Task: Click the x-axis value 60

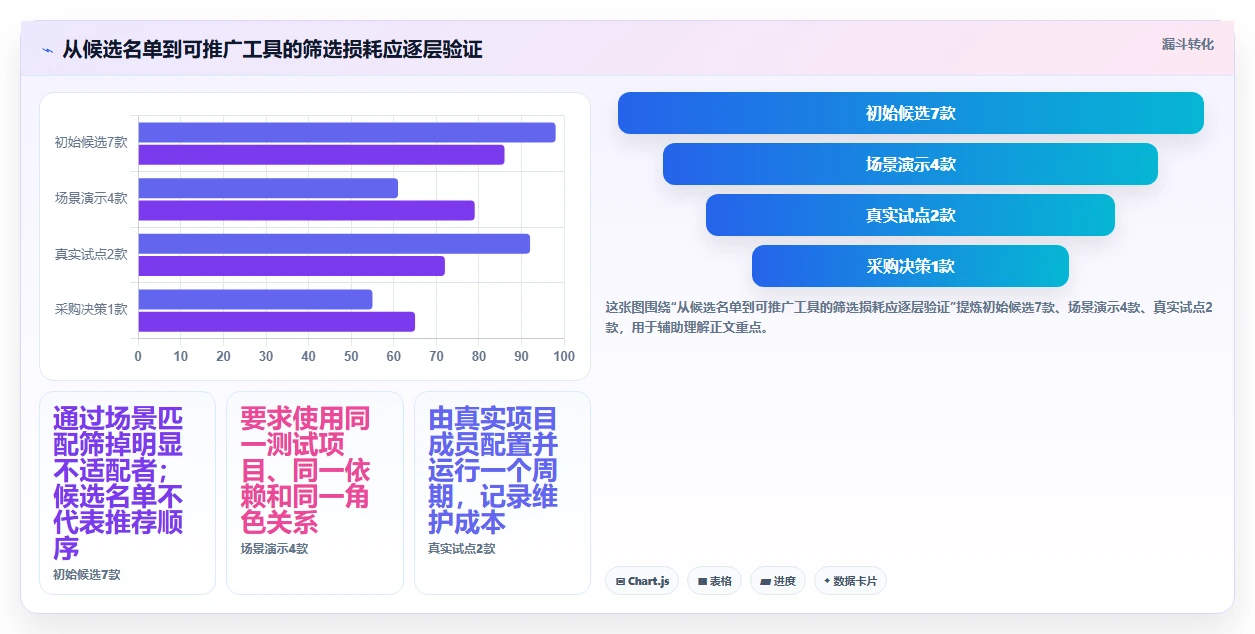Action: tap(394, 356)
